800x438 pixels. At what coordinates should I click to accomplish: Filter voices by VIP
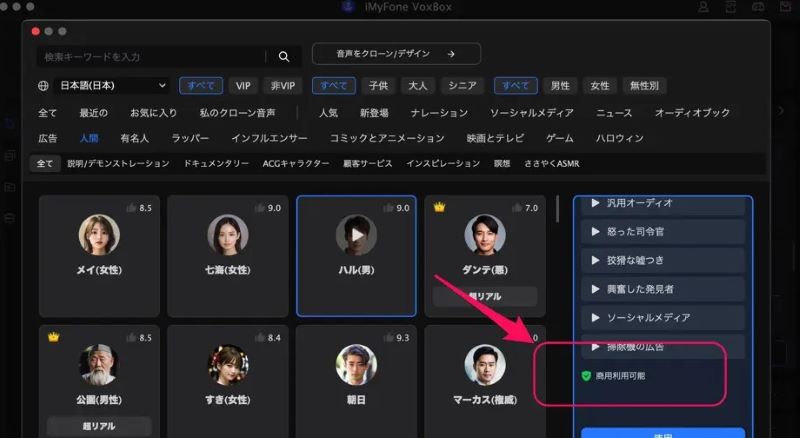click(243, 86)
